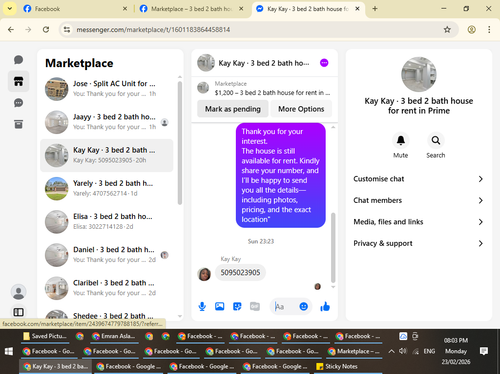Expand Customise chat options
This screenshot has width=500, height=374.
tap(419, 179)
